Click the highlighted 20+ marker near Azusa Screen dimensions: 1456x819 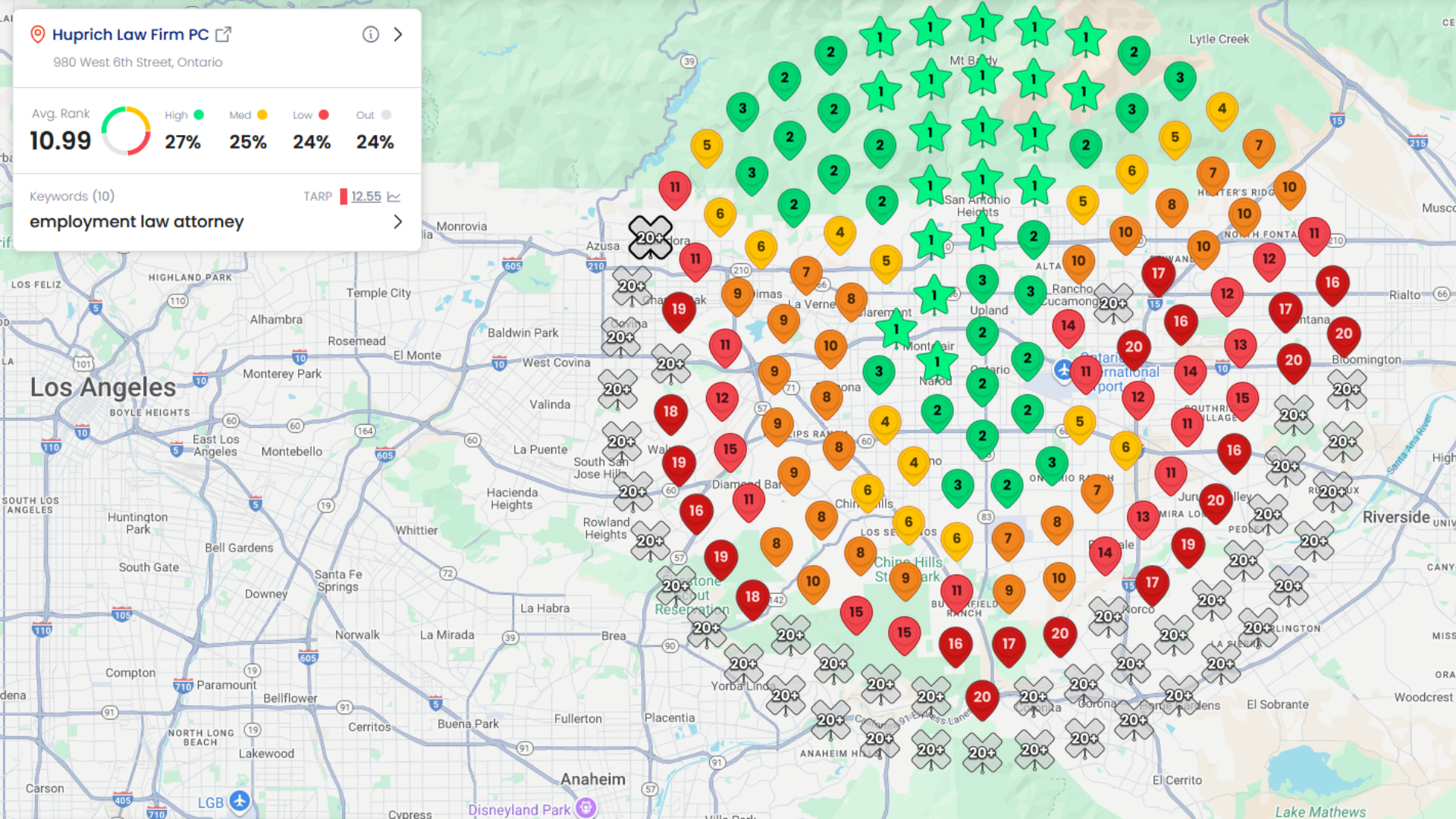[x=650, y=237]
